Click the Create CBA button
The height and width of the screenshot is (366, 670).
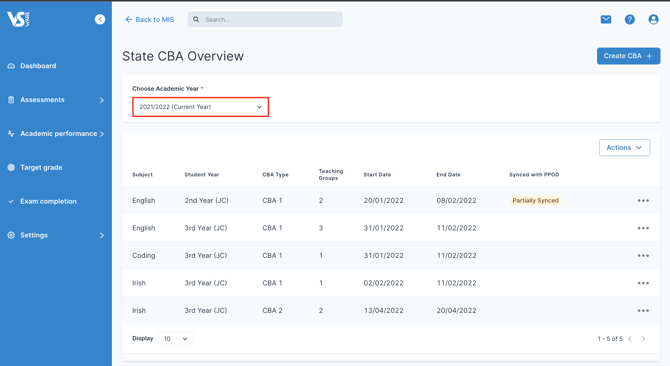click(x=628, y=56)
